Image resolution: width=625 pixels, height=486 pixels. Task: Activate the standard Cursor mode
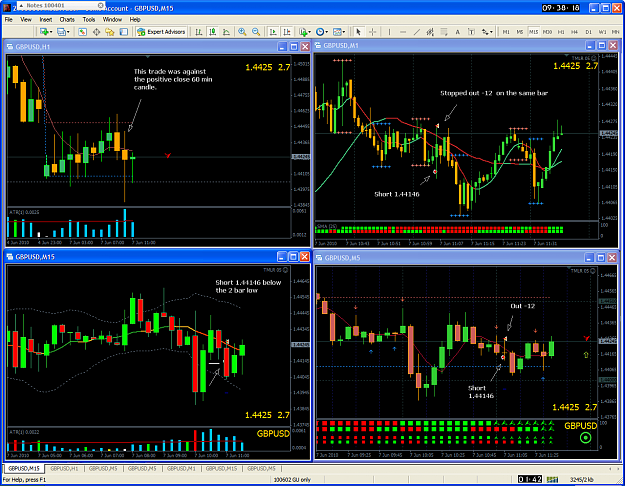tap(358, 32)
